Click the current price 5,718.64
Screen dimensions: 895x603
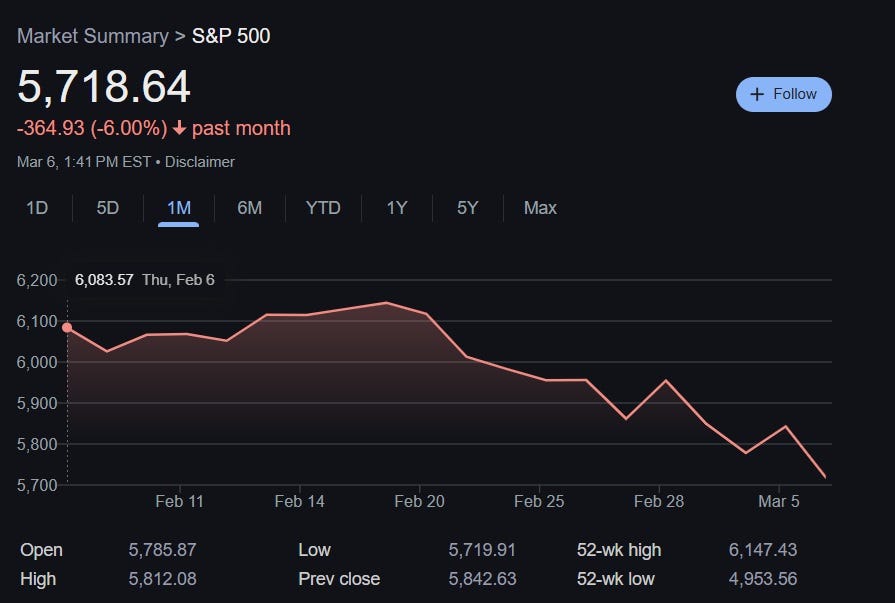coord(104,87)
